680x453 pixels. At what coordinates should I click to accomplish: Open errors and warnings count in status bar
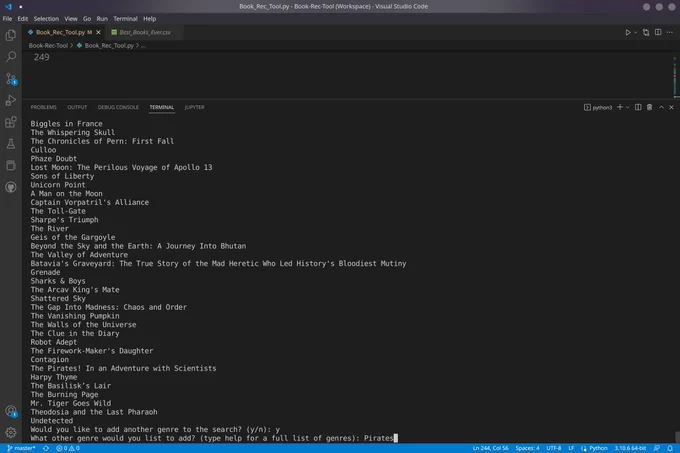[x=68, y=448]
